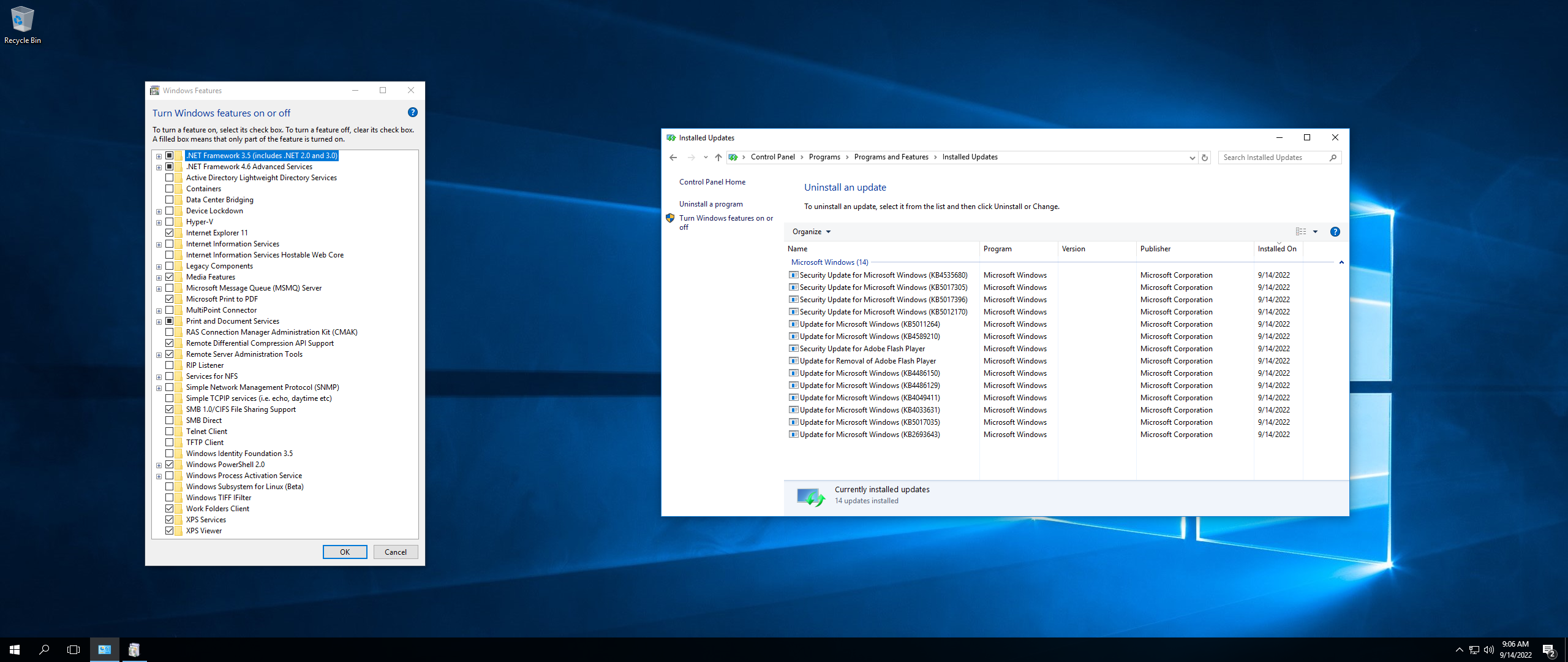
Task: Click OK in Windows Features dialog
Action: pyautogui.click(x=345, y=552)
